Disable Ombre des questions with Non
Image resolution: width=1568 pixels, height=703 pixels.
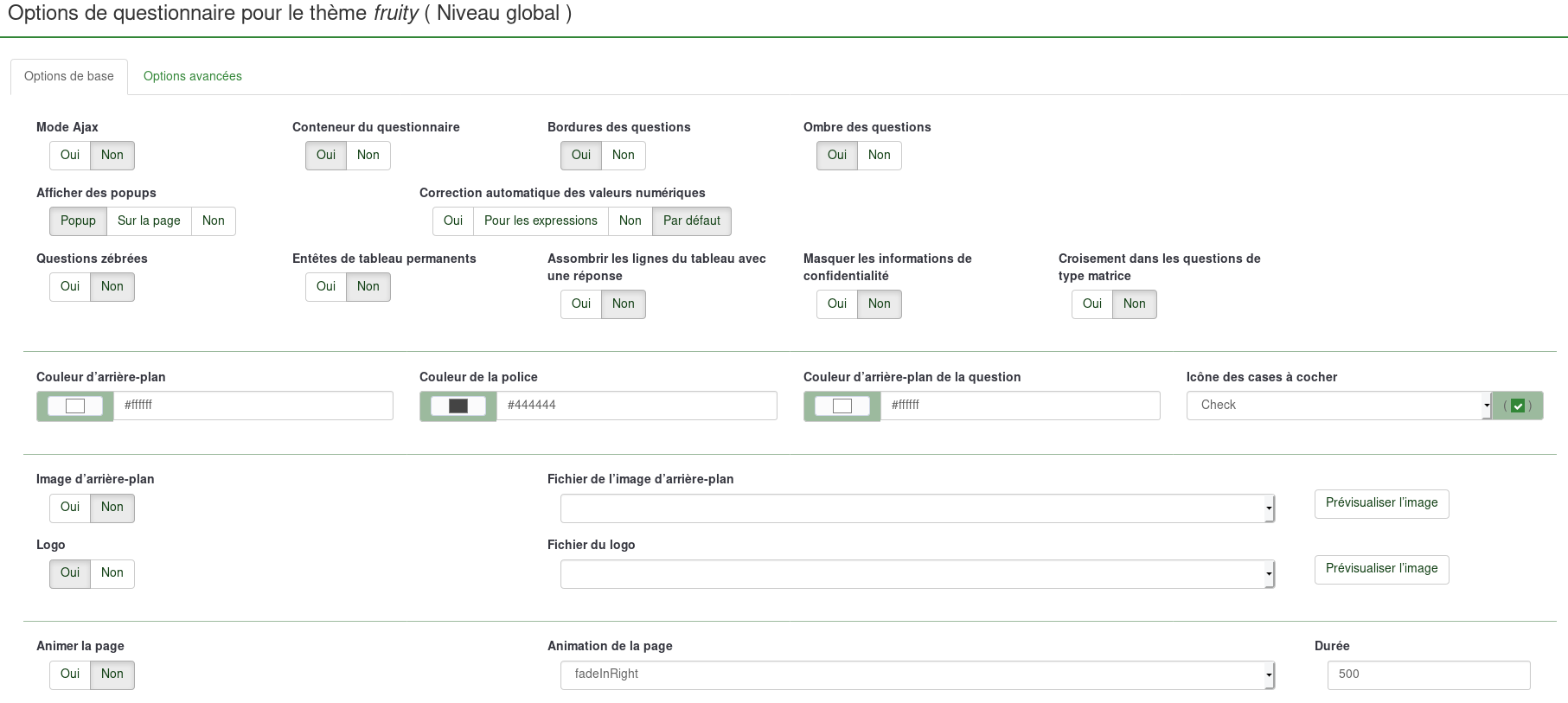coord(879,156)
